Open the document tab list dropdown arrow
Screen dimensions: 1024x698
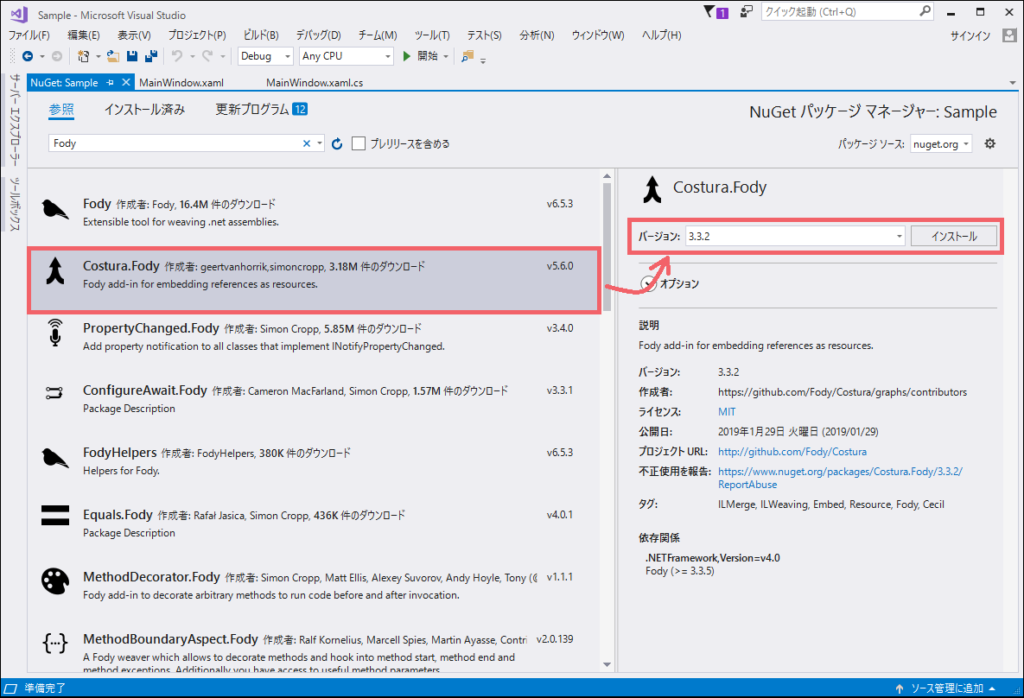pyautogui.click(x=1012, y=83)
